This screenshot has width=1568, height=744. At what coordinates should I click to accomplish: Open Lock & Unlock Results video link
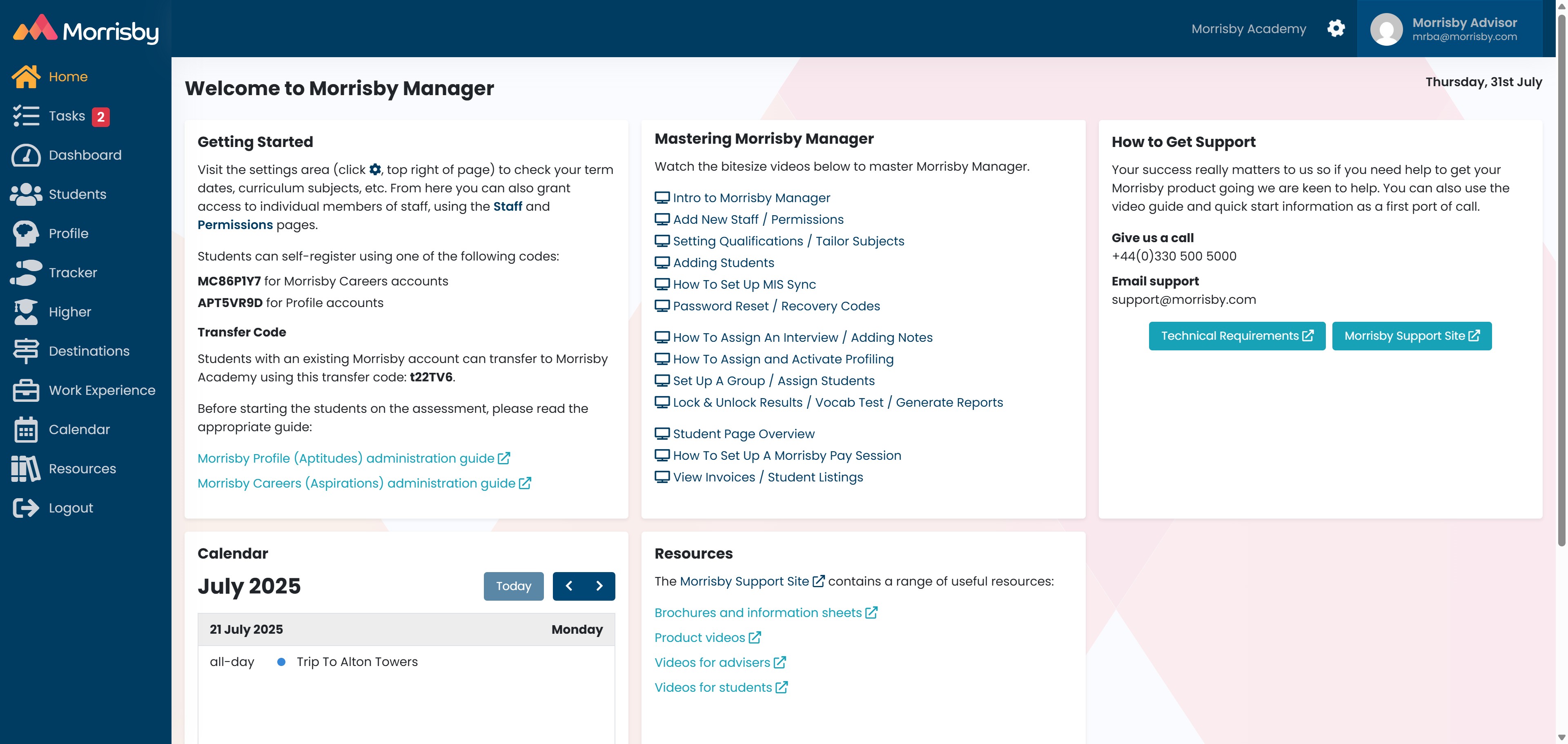[837, 403]
